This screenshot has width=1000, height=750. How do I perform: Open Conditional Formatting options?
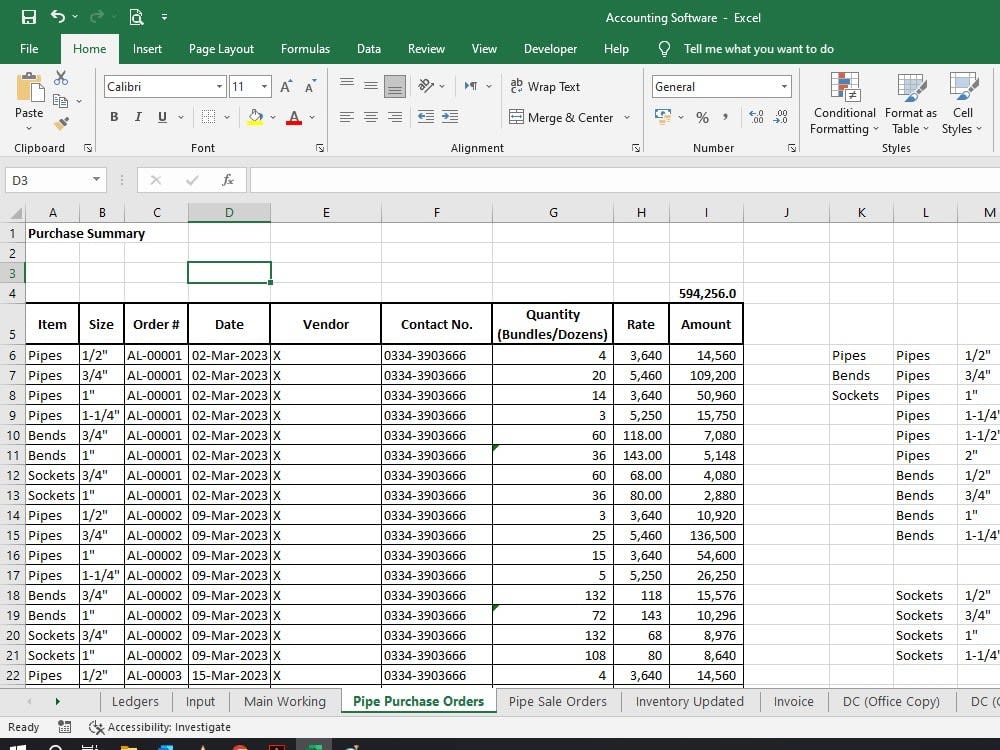(844, 105)
